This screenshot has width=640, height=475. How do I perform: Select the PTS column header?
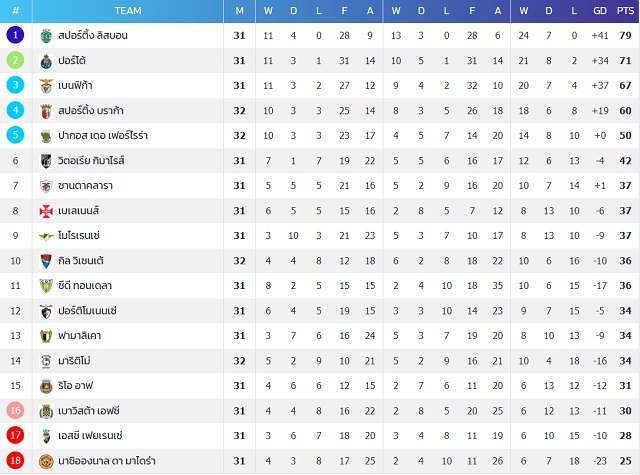pyautogui.click(x=625, y=11)
